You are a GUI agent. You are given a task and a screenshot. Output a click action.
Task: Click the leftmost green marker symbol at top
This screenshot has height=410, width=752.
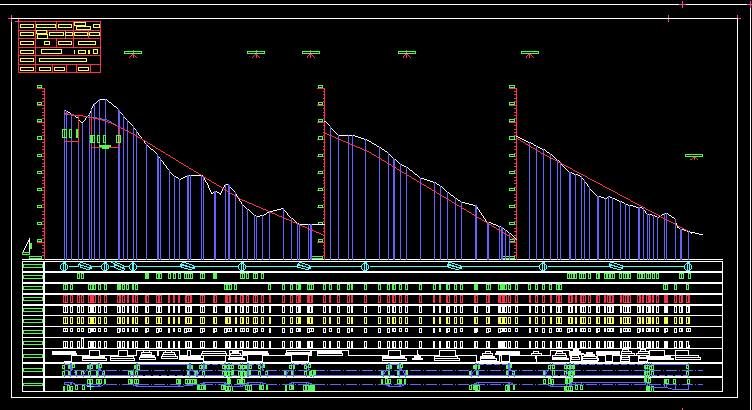click(x=133, y=53)
